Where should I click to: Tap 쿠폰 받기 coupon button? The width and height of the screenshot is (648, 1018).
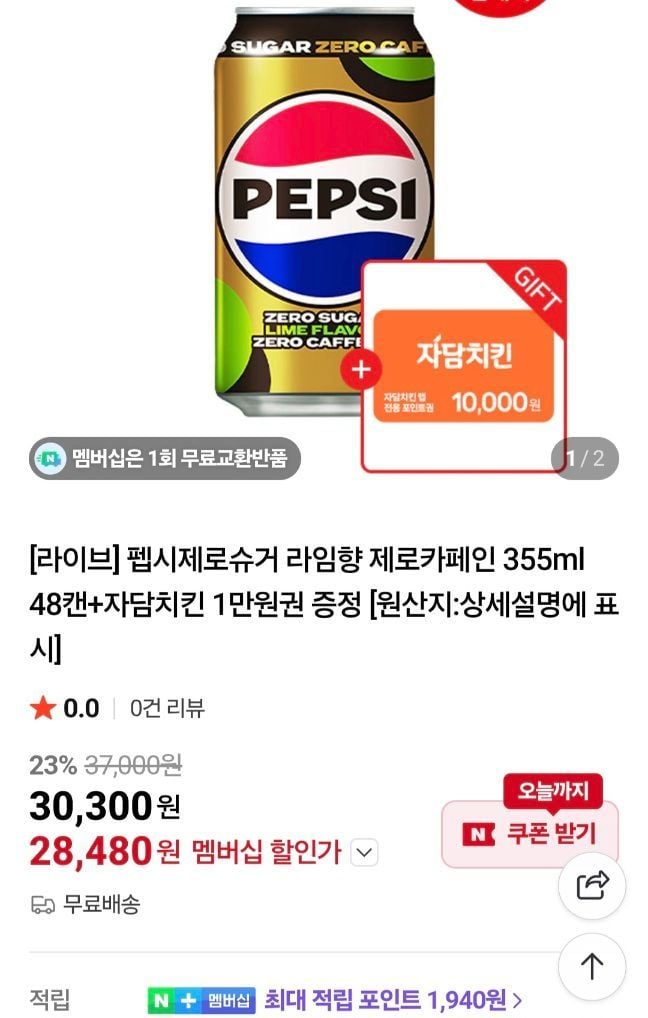point(530,834)
